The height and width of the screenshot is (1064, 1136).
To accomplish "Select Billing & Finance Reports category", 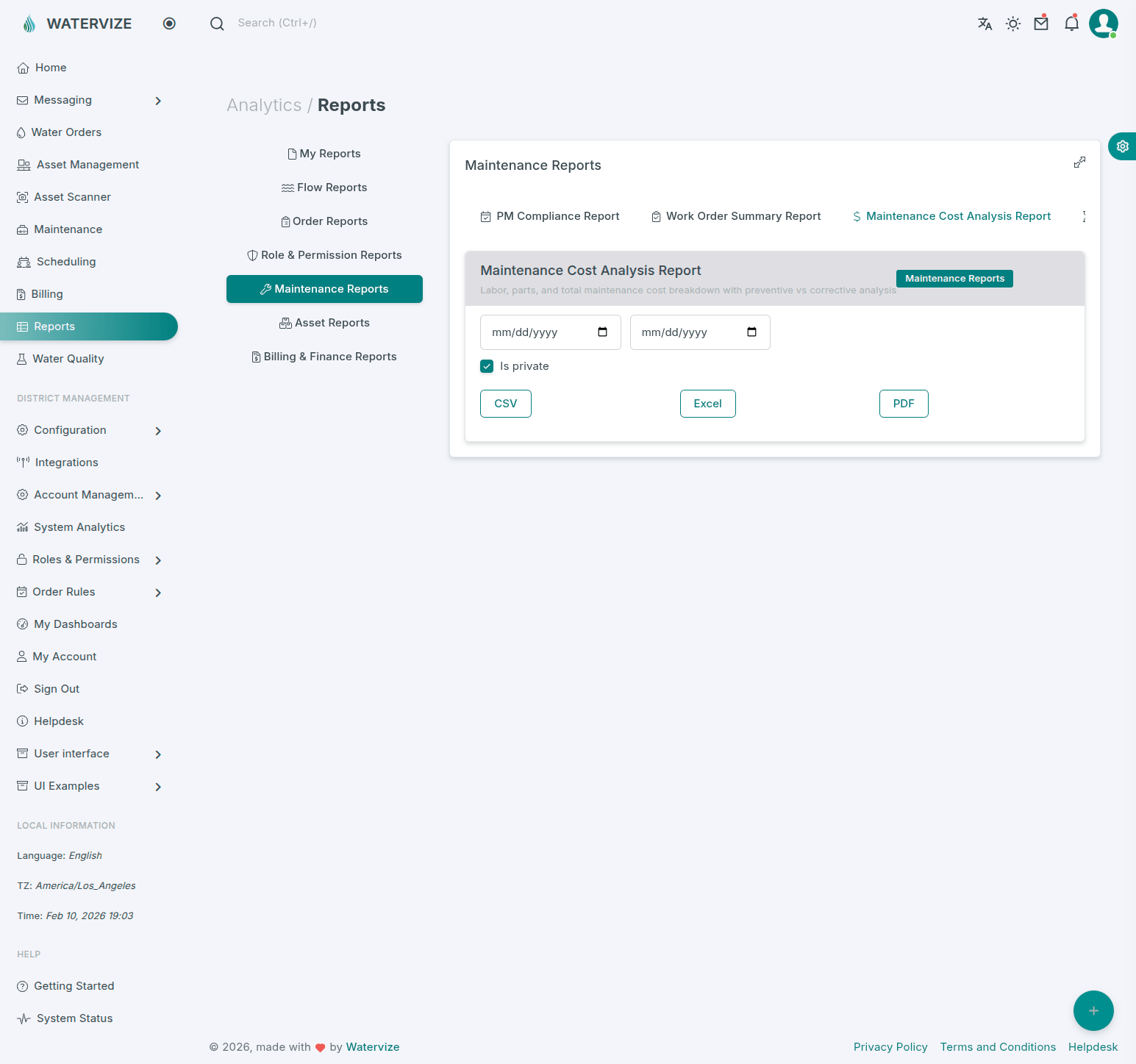I will 324,357.
